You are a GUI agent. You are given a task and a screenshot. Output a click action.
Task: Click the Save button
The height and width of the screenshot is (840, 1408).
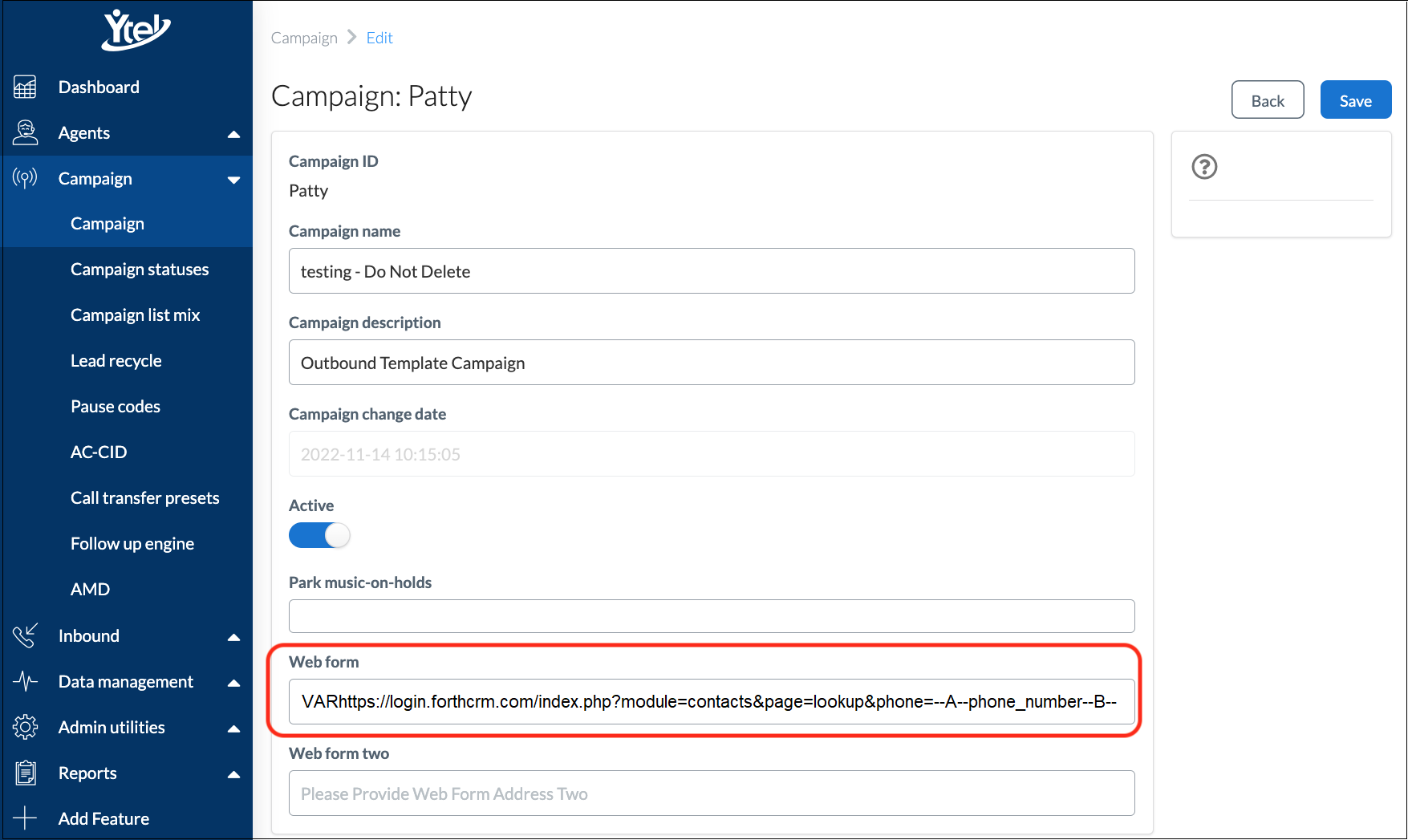pos(1356,100)
